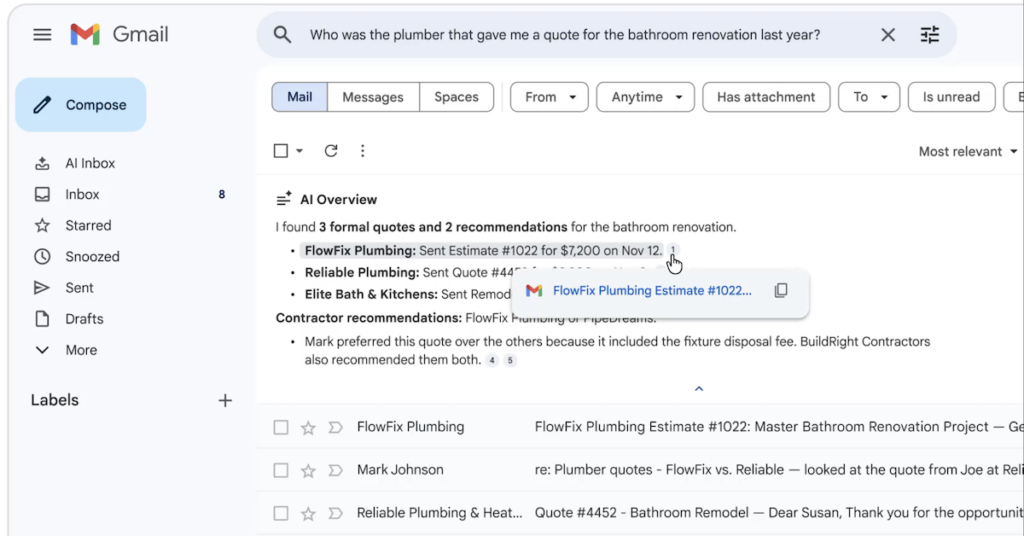1024x536 pixels.
Task: Open FlowFix Plumbing Estimate #1022 link
Action: pos(651,291)
